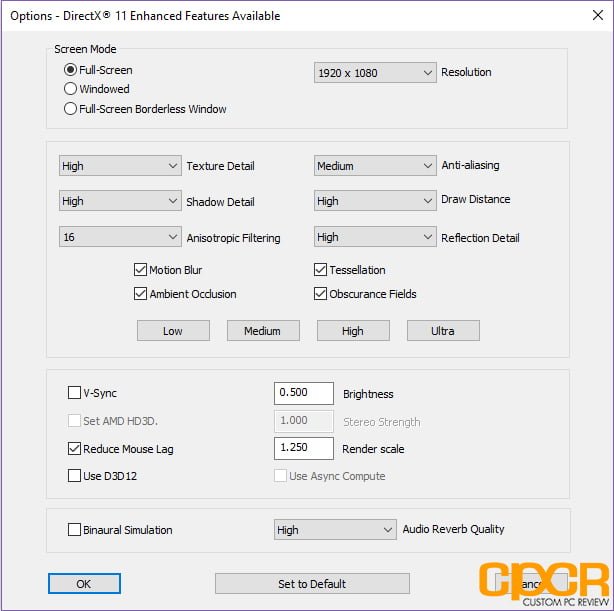Choose Full-Screen Borderless Window mode
Viewport: 614px width, 611px height.
coord(70,108)
